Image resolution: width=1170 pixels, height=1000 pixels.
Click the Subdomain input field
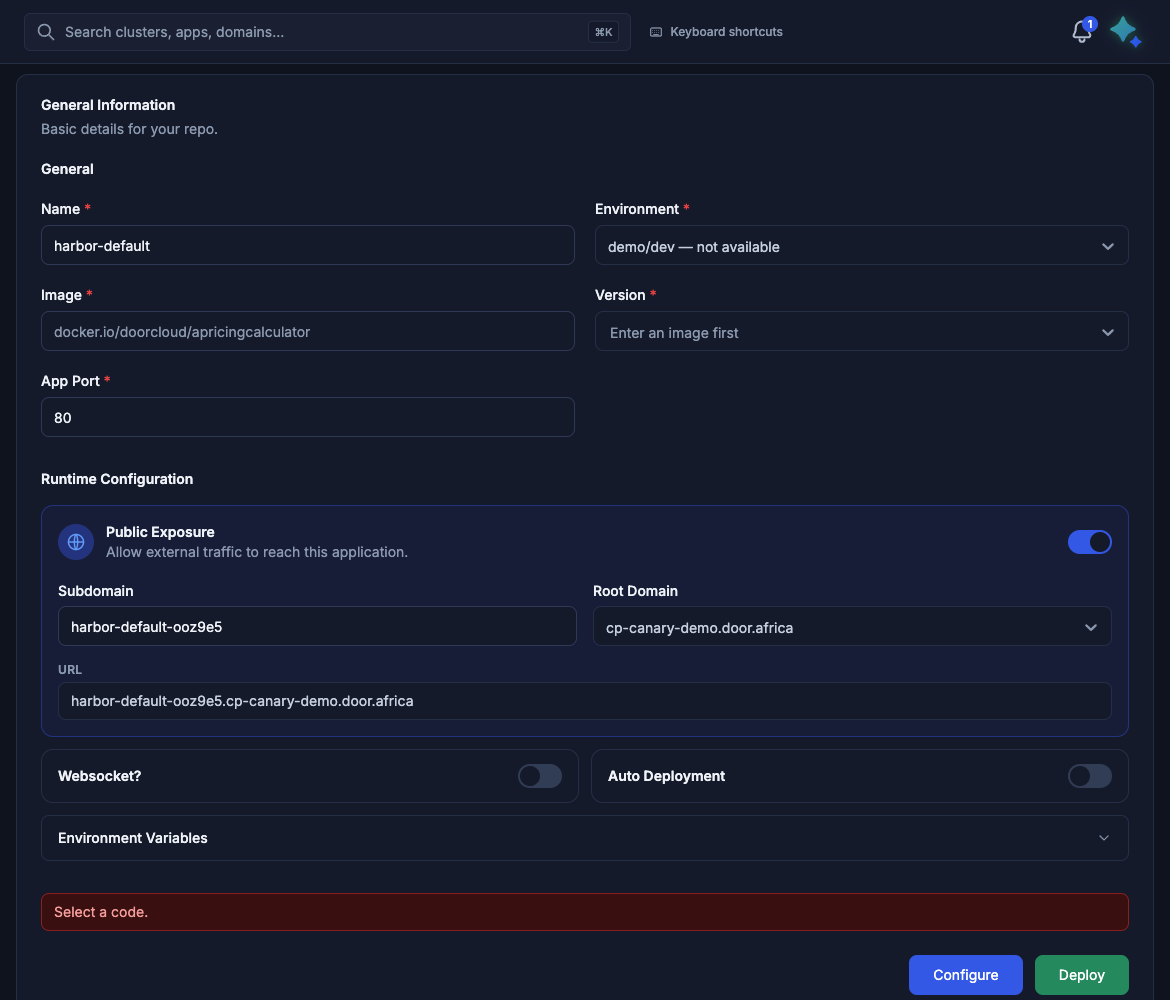(x=317, y=626)
